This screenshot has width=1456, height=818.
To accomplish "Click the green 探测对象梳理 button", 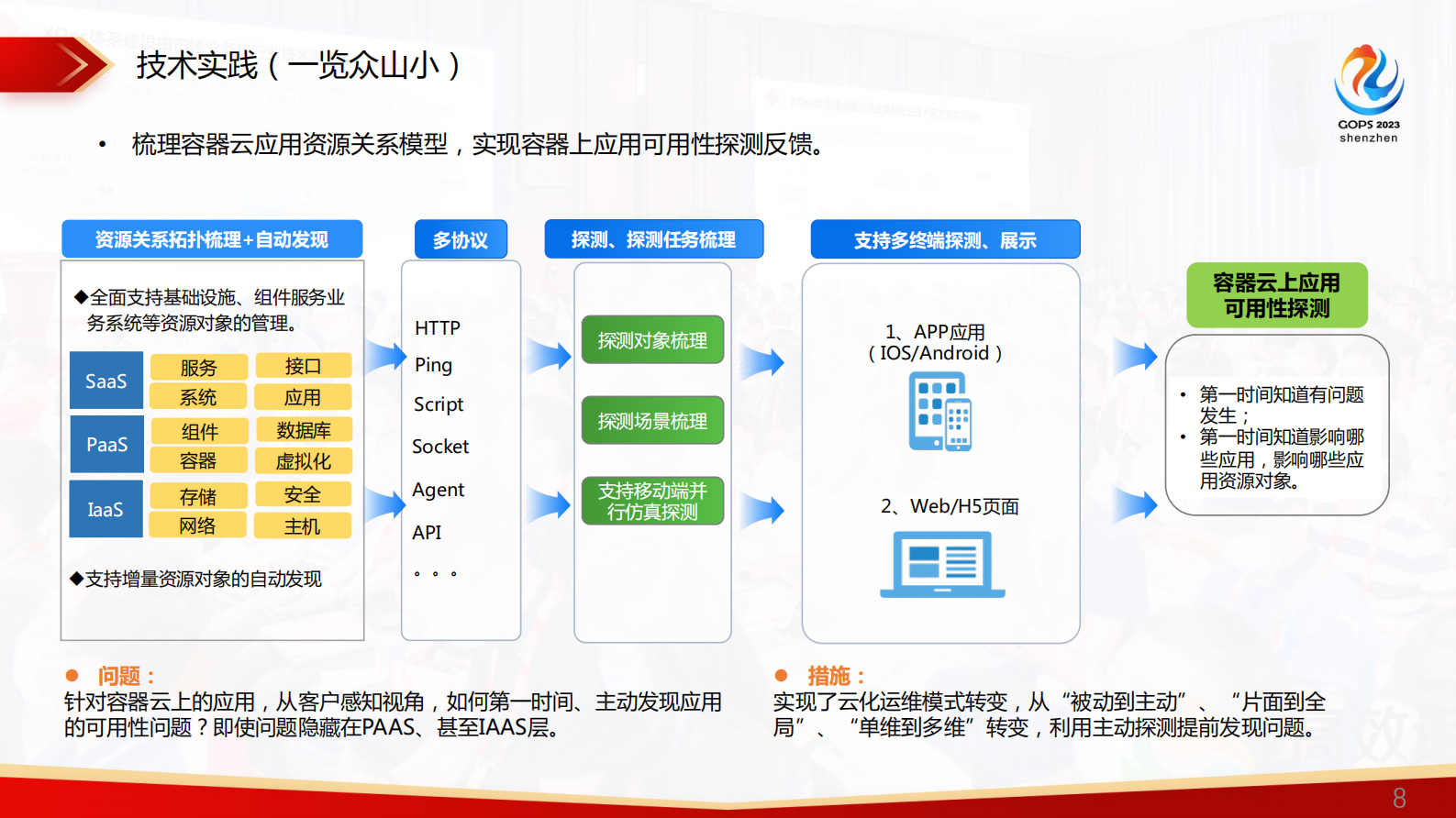I will click(652, 340).
